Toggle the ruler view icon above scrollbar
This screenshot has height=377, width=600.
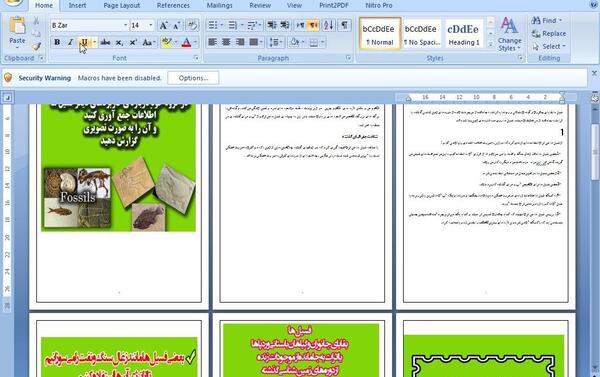[x=595, y=98]
